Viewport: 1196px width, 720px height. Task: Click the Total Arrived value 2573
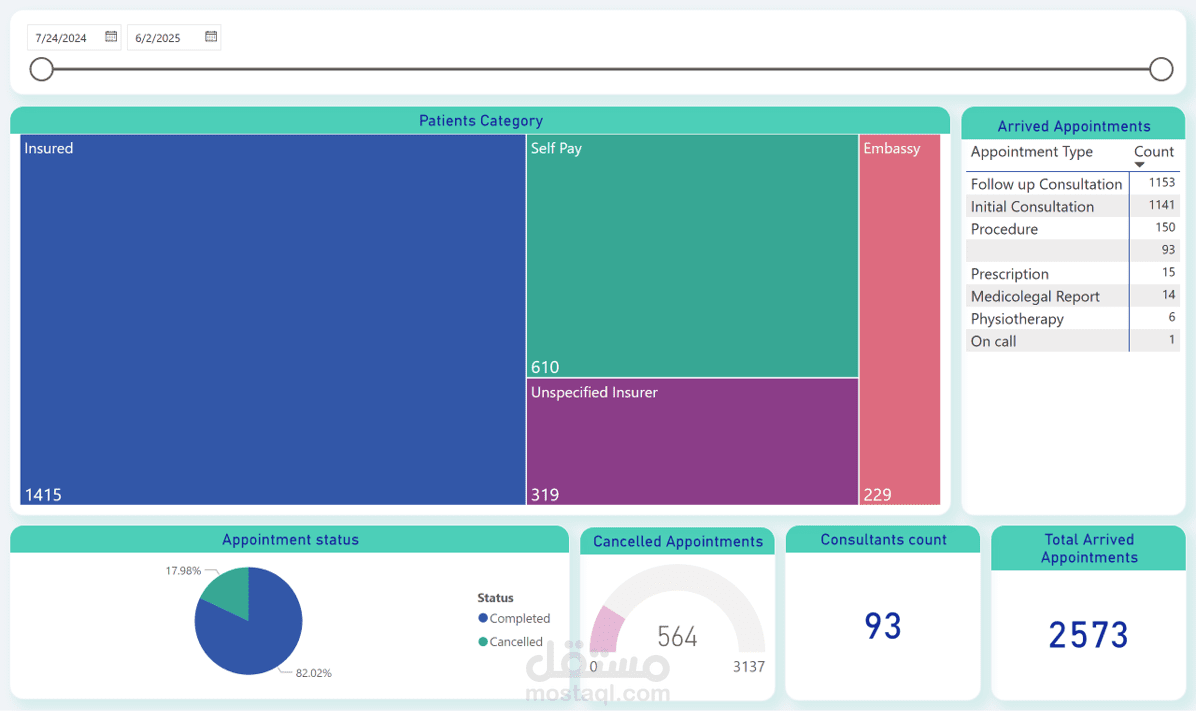tap(1088, 635)
